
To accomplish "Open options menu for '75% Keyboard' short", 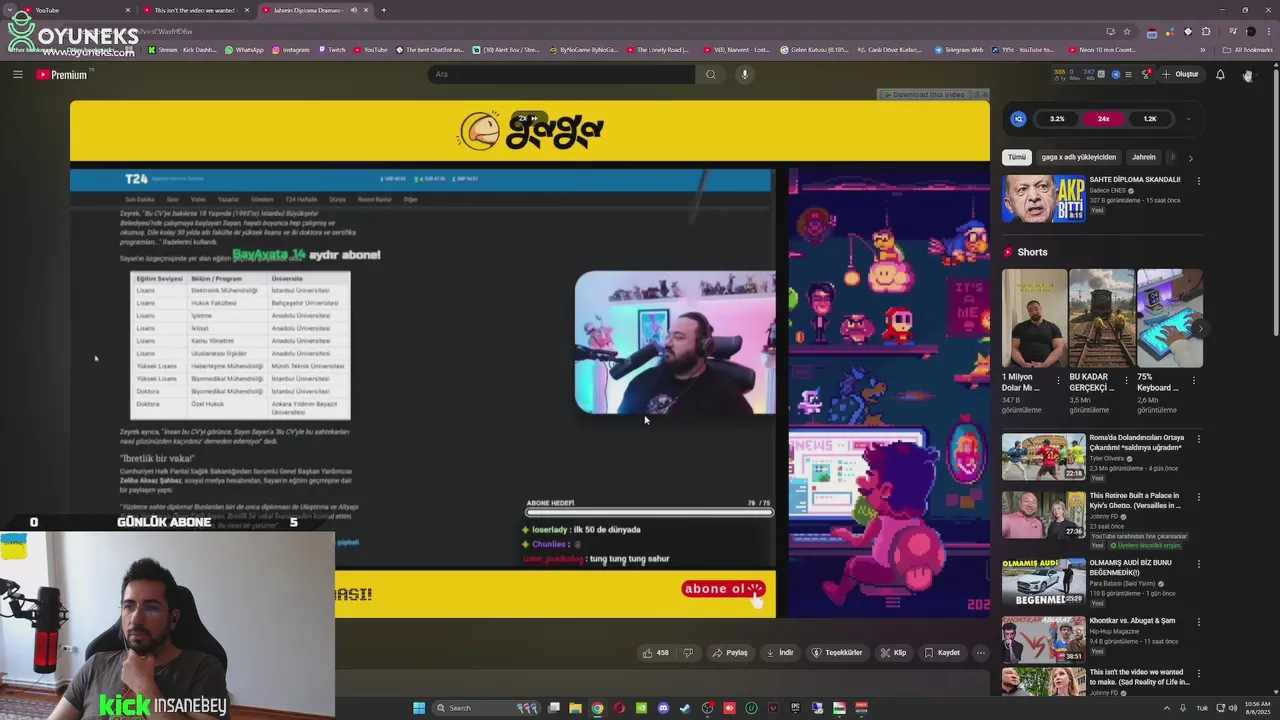I will point(1194,381).
